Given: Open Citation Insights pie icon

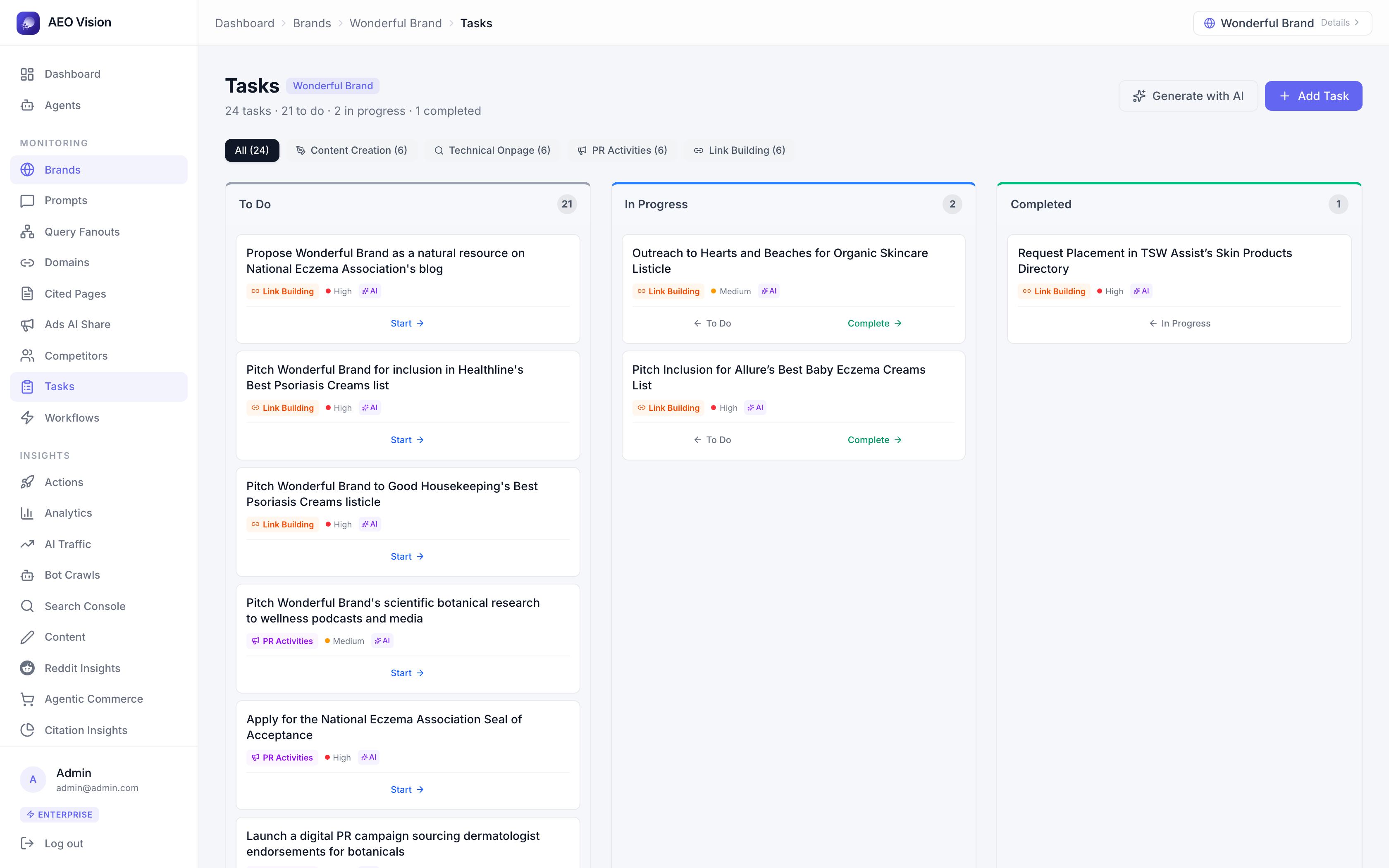Looking at the screenshot, I should click(x=27, y=730).
